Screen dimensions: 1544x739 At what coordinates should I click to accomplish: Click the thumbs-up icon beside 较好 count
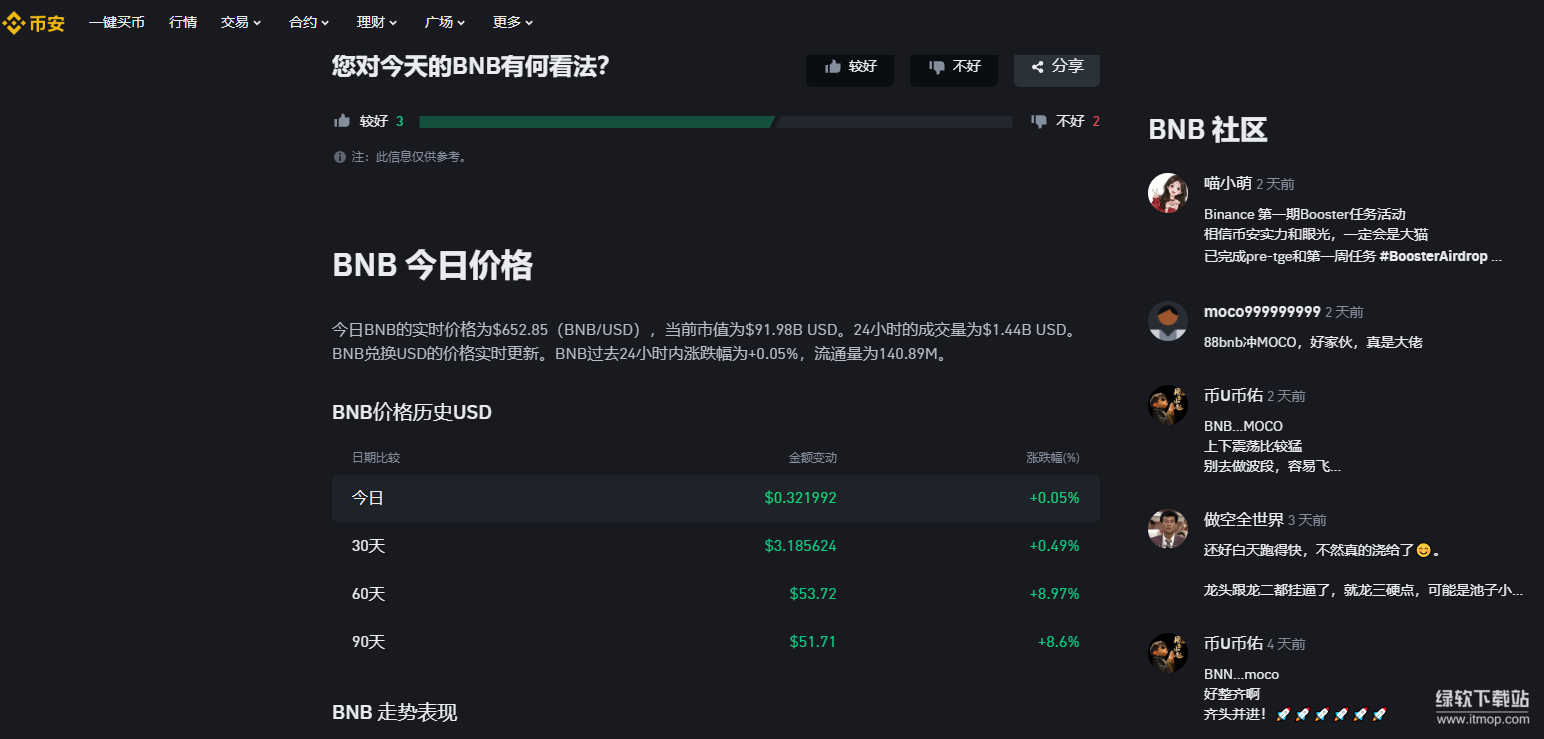click(342, 121)
